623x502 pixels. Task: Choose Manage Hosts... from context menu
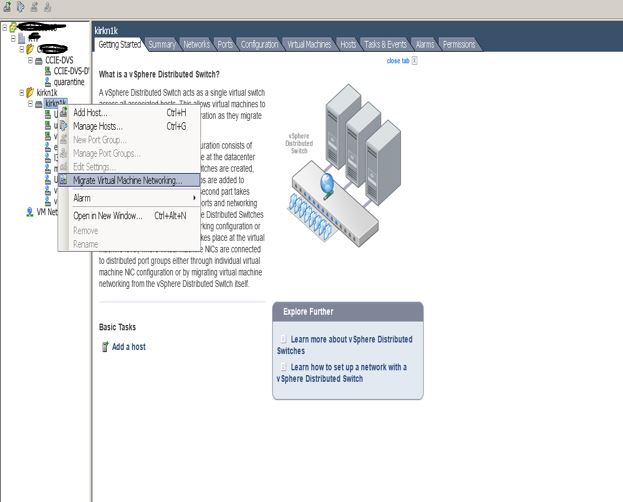coord(129,126)
